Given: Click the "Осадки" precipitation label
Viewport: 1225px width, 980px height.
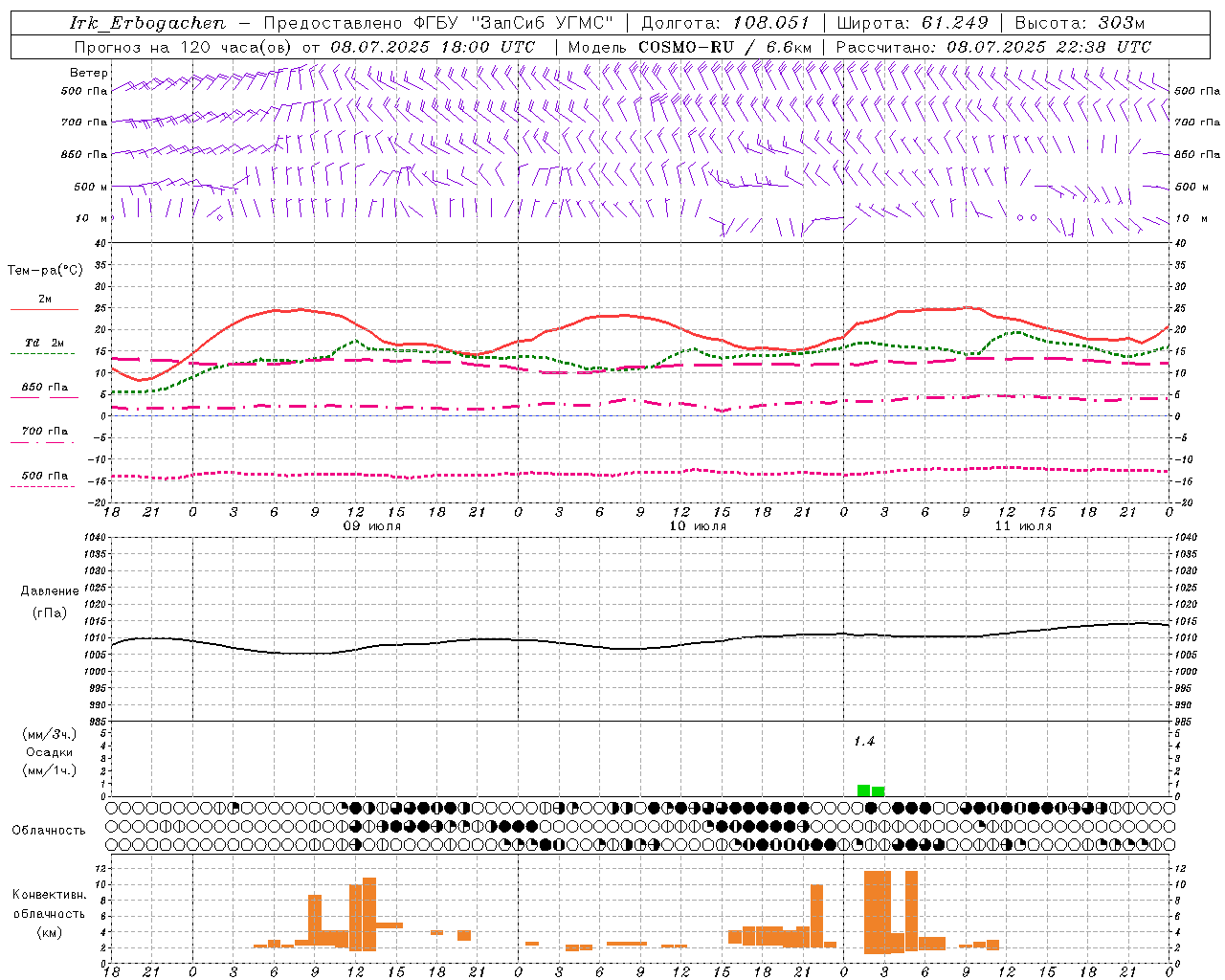Looking at the screenshot, I should coord(50,752).
